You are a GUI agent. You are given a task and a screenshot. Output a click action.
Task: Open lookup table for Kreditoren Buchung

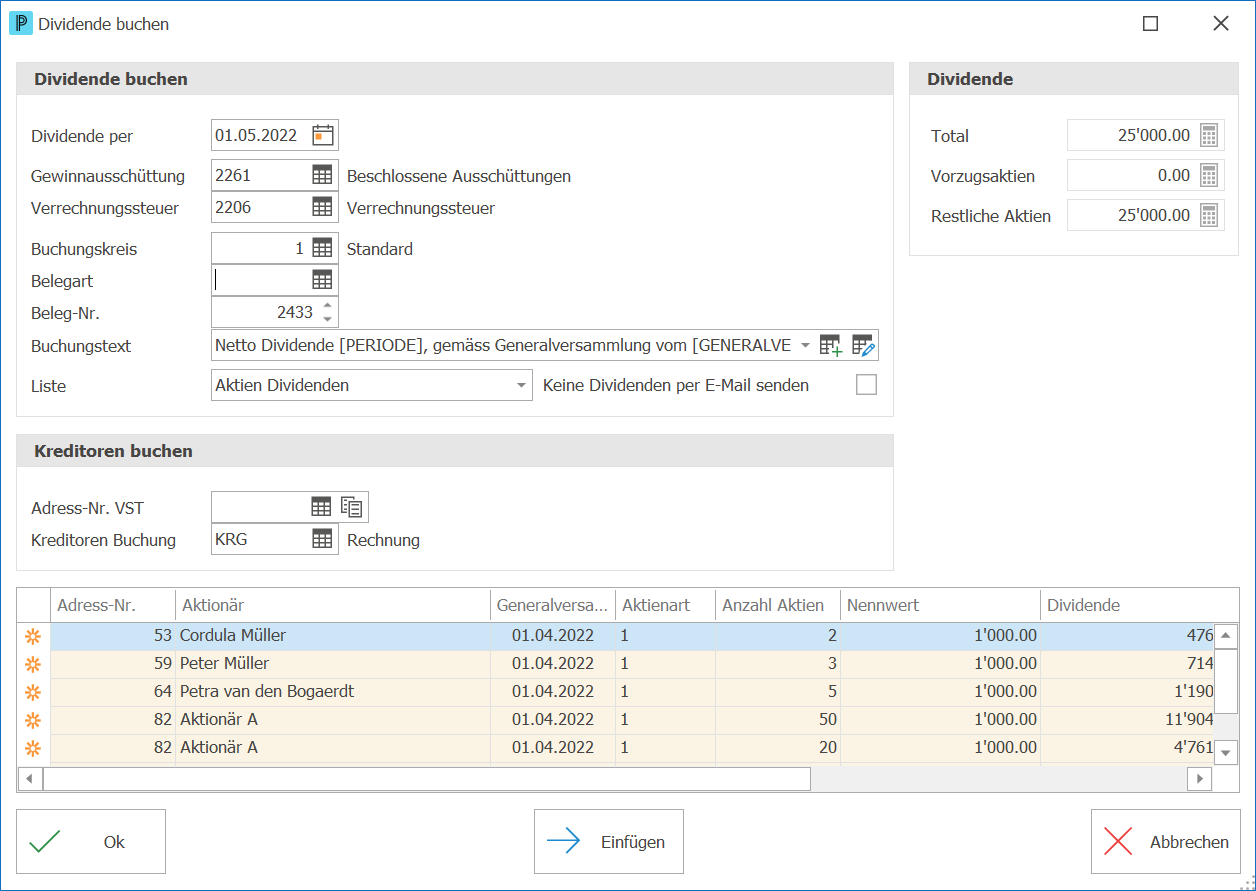[322, 540]
